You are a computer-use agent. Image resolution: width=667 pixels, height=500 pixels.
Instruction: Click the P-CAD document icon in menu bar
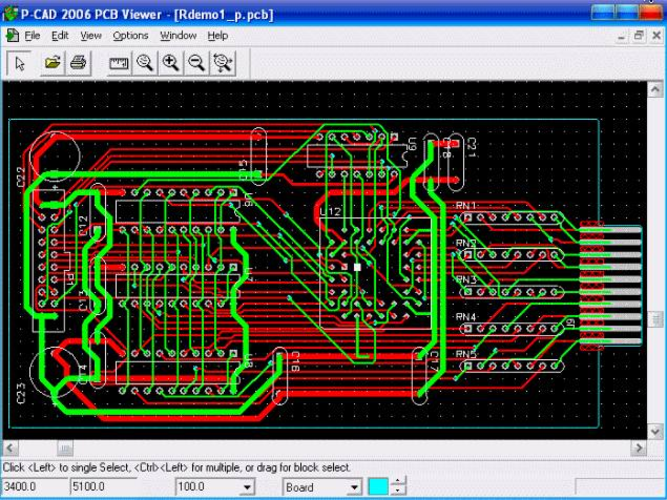point(12,36)
